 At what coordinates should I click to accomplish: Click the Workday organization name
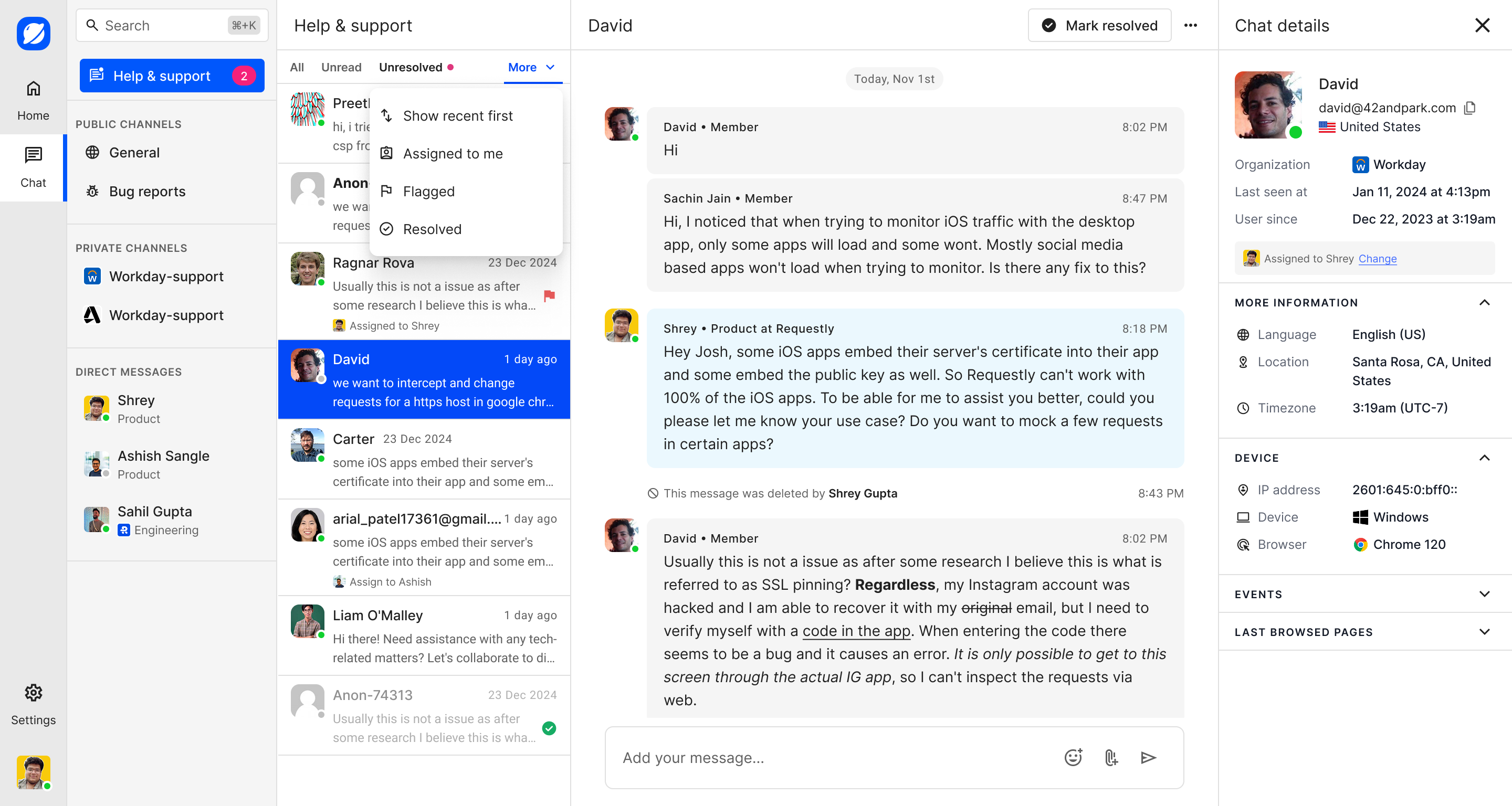click(x=1399, y=164)
